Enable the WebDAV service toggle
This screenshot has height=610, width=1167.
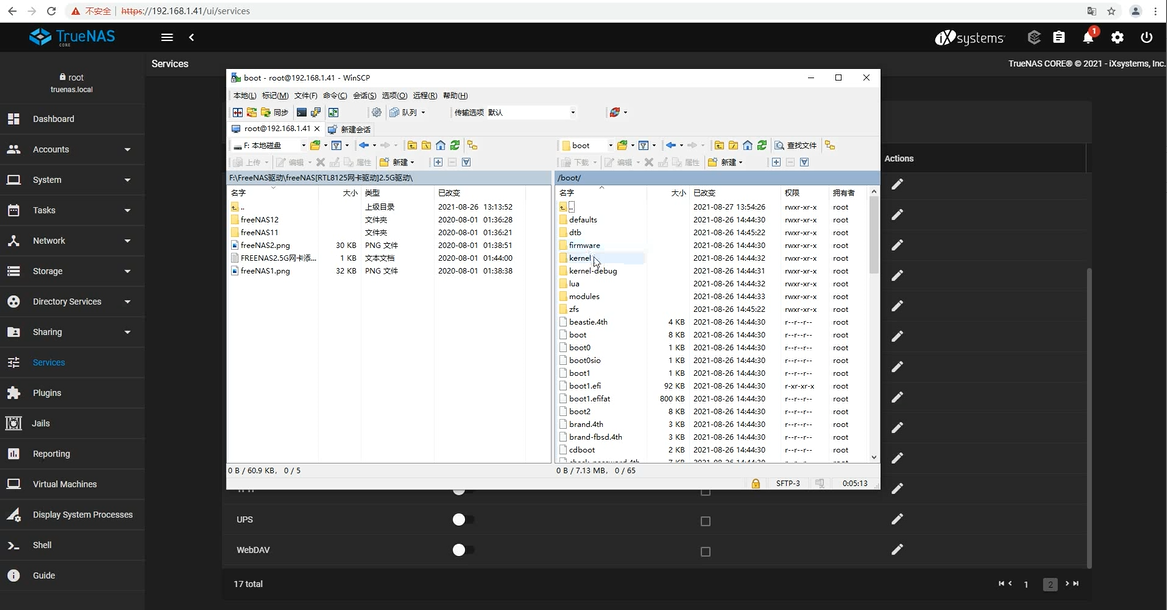point(461,550)
